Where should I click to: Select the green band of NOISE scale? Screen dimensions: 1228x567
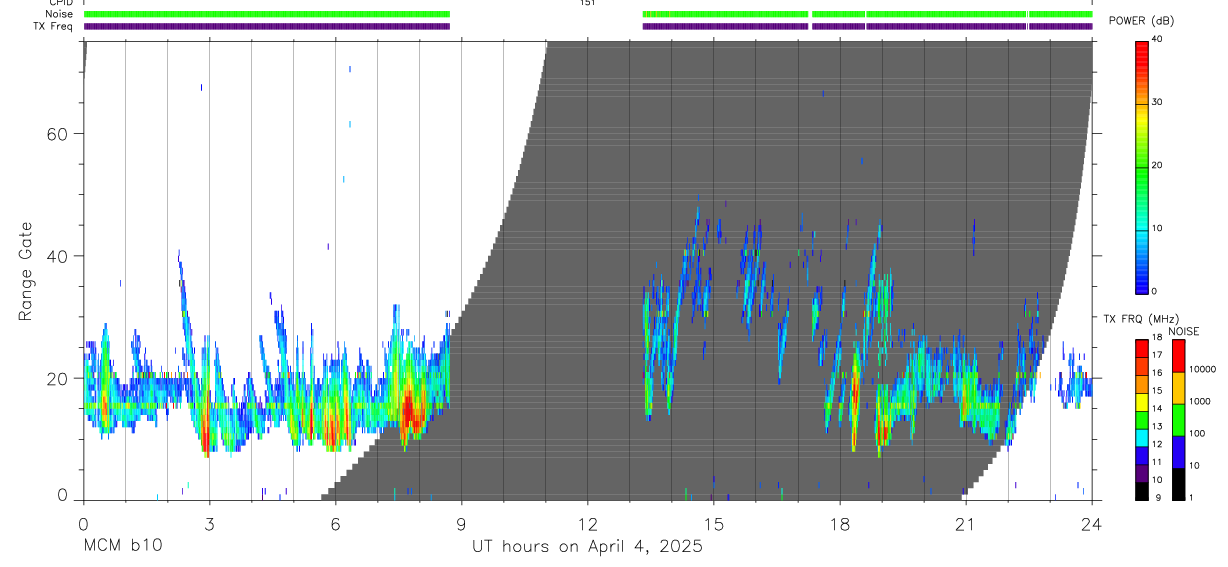(x=1177, y=419)
